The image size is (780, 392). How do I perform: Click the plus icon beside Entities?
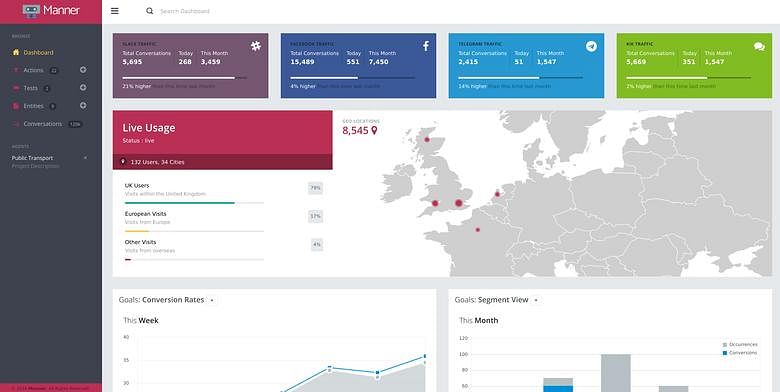(83, 105)
